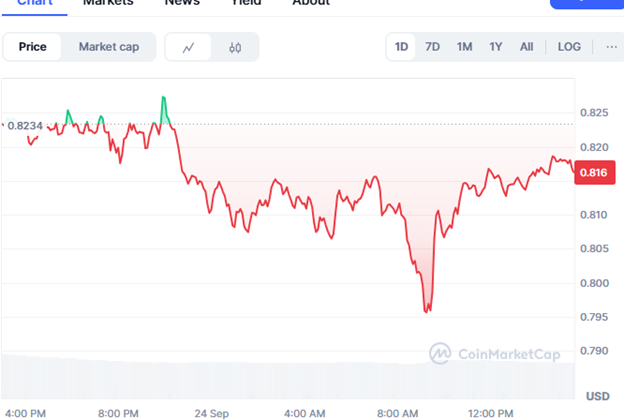Screen dimensions: 624x420
Task: Show the 7D time range
Action: 432,47
